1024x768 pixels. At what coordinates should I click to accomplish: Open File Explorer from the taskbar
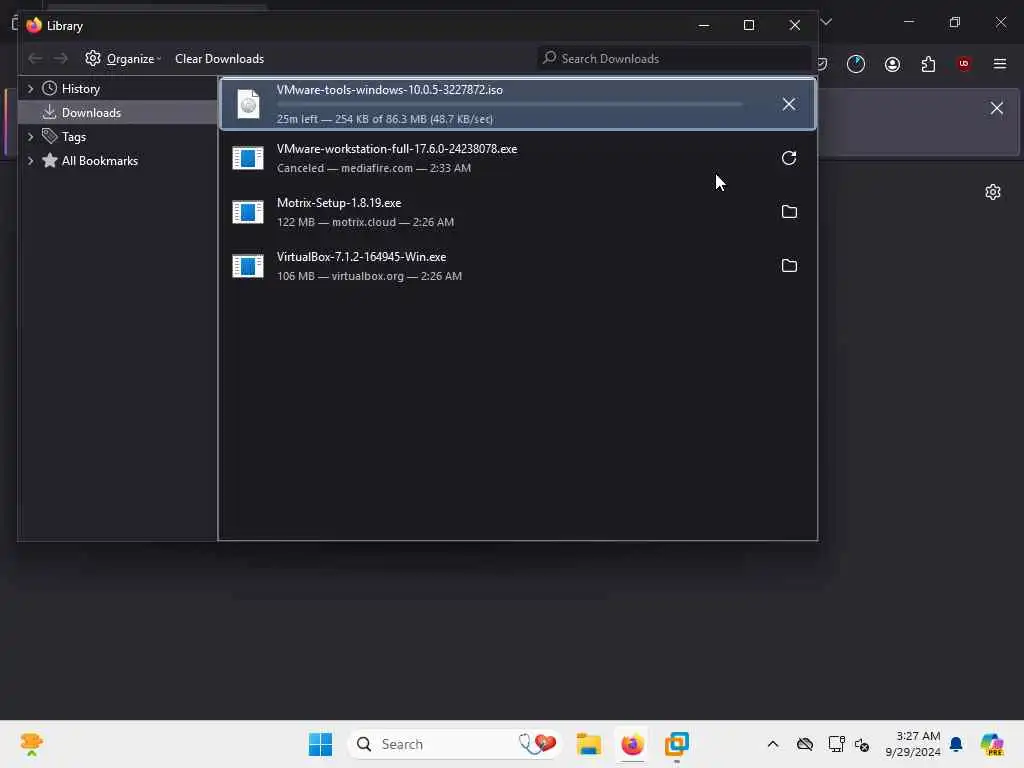pyautogui.click(x=588, y=744)
